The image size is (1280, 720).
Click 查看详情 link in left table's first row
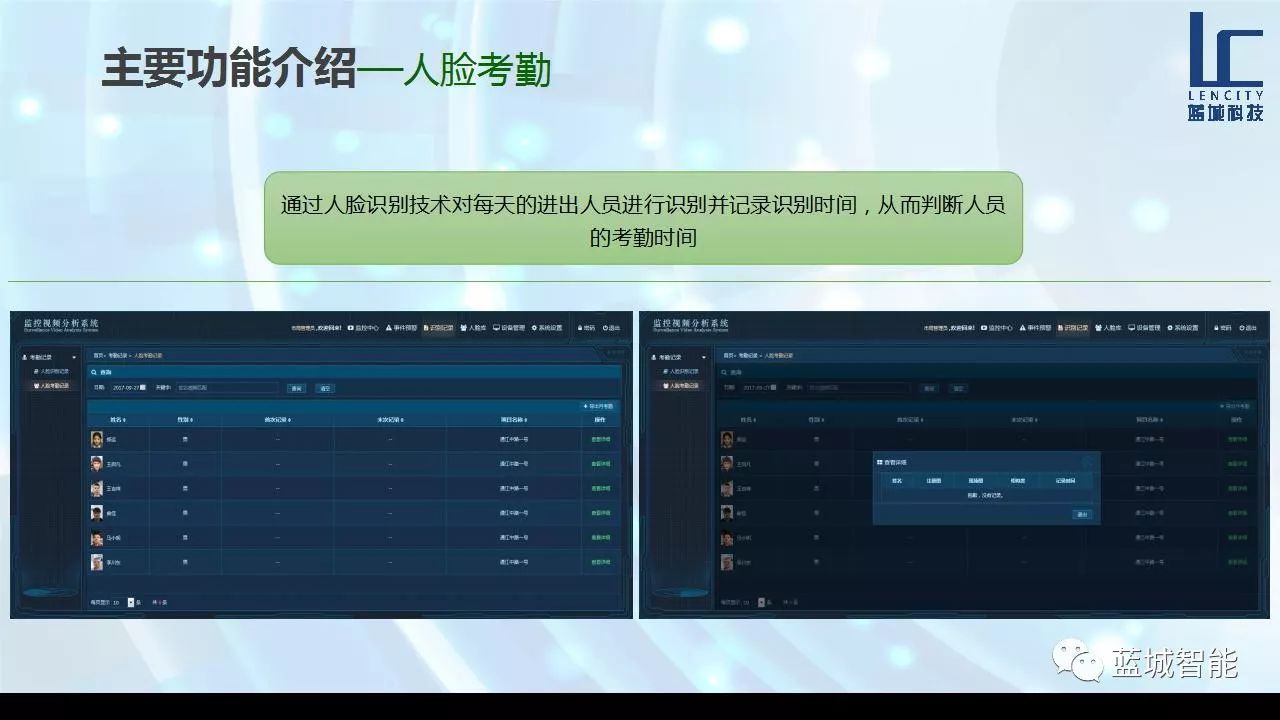coord(600,440)
